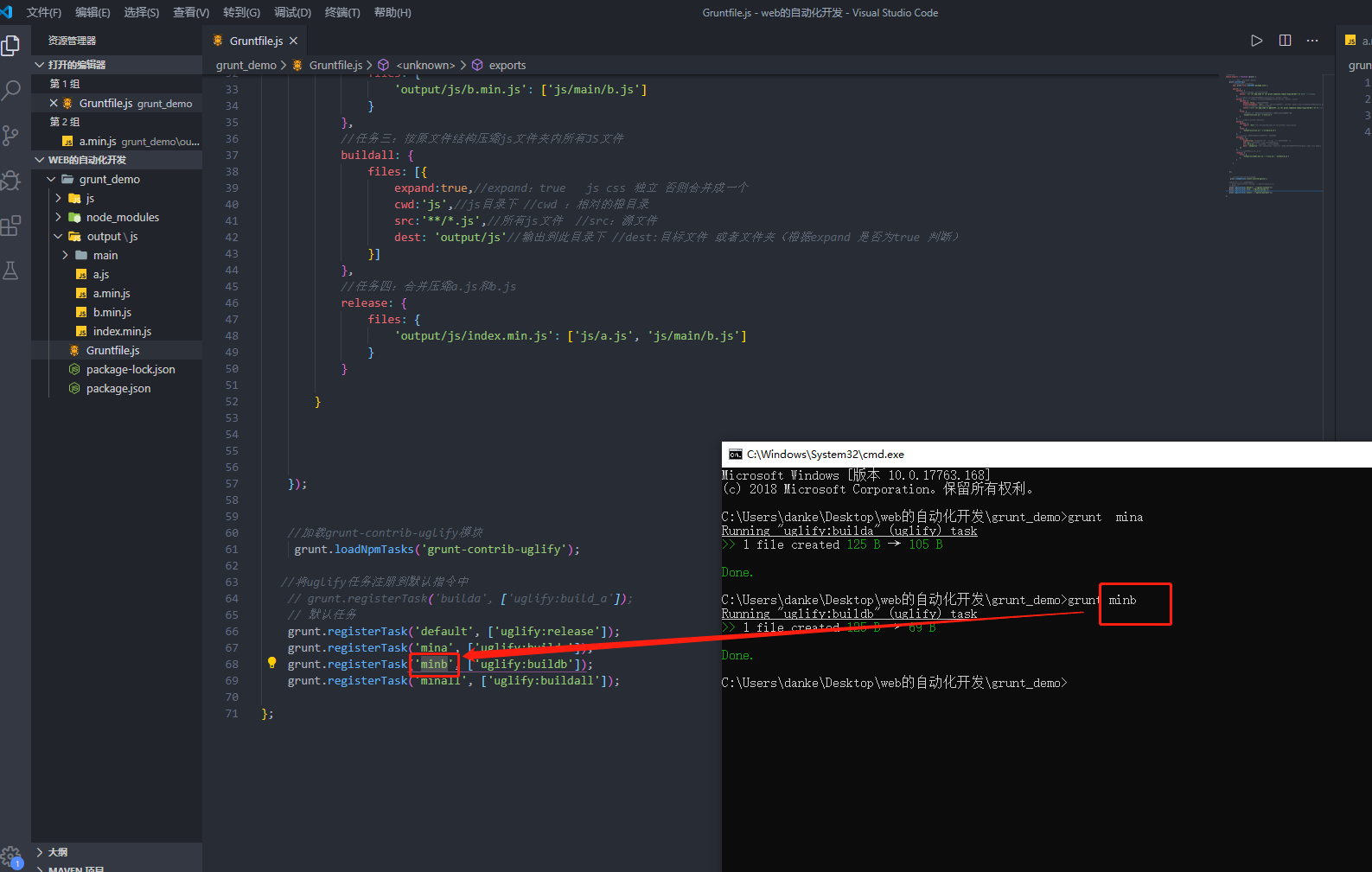Open package.json in the file tree

click(117, 388)
